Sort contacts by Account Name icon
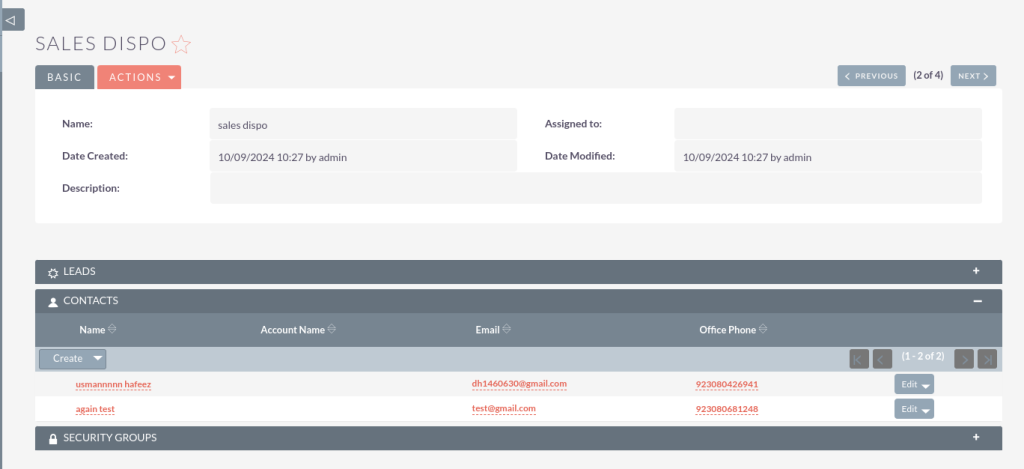This screenshot has height=469, width=1024. 331,329
